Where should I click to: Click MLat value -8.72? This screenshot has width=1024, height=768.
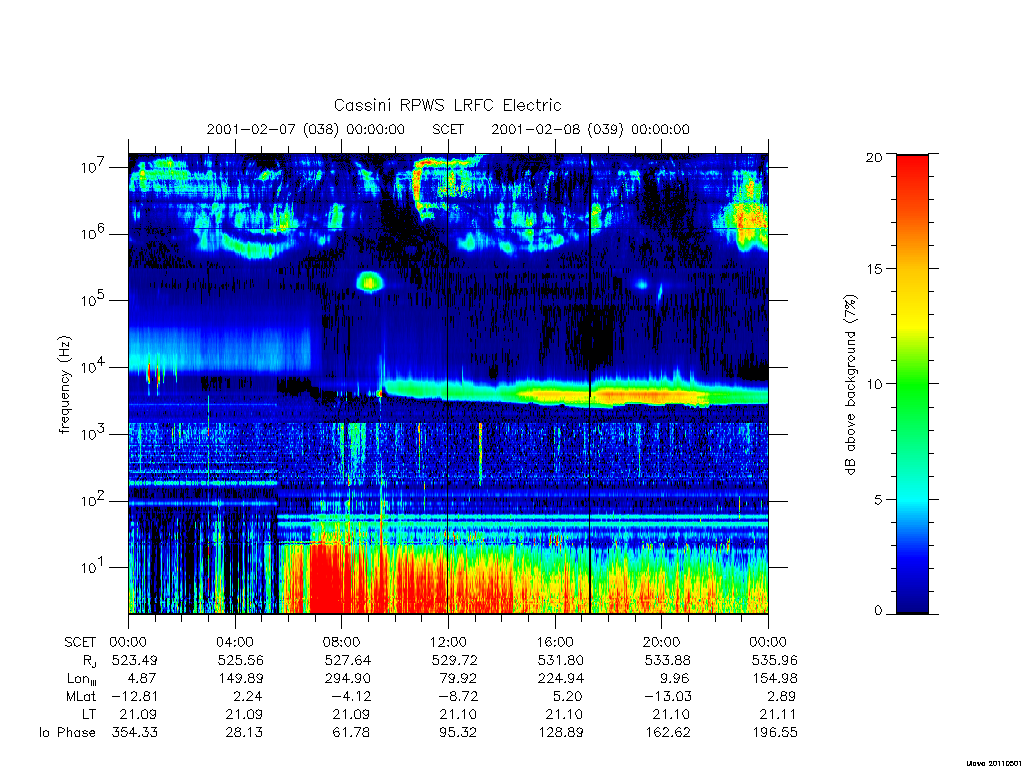458,696
